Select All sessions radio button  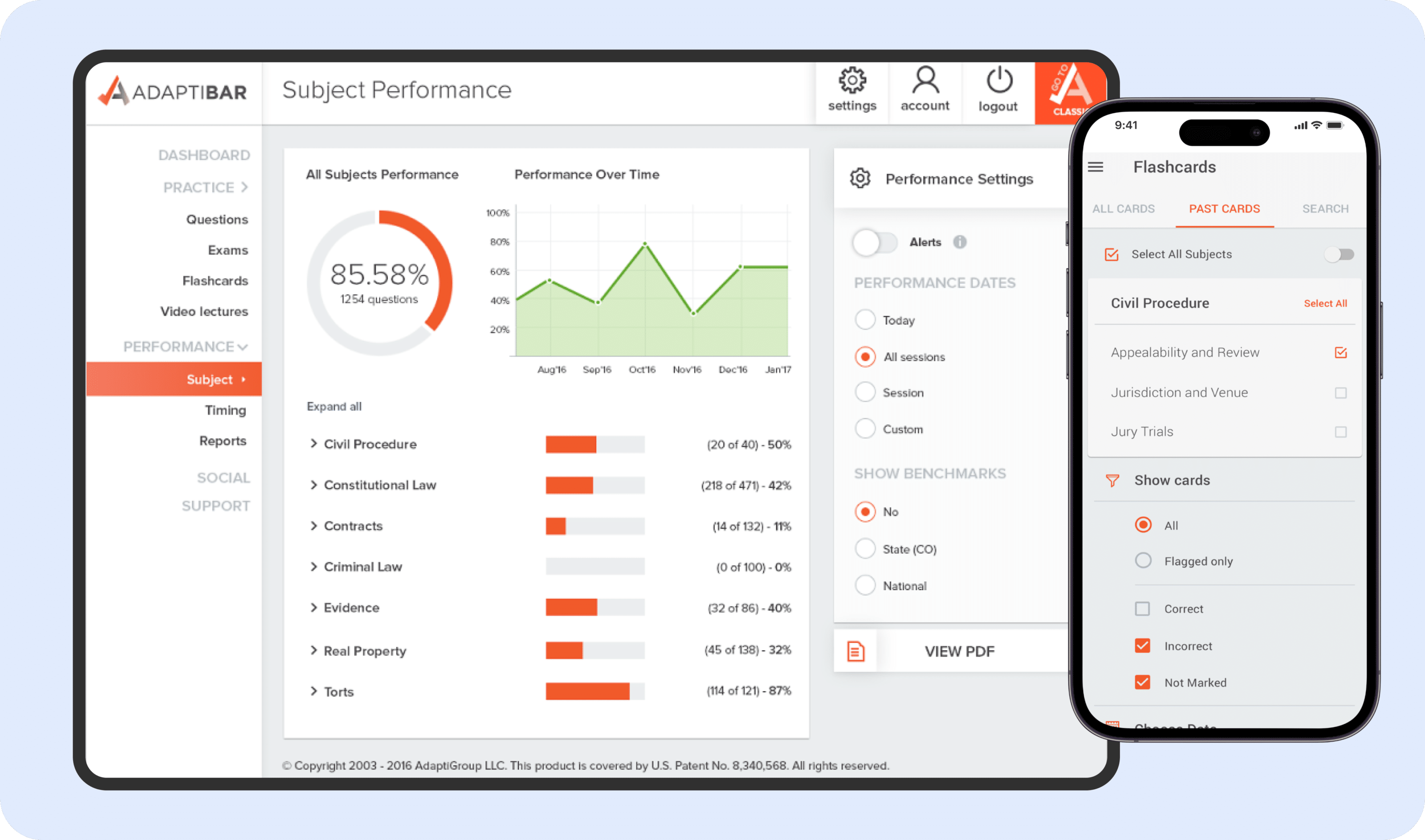(x=865, y=357)
